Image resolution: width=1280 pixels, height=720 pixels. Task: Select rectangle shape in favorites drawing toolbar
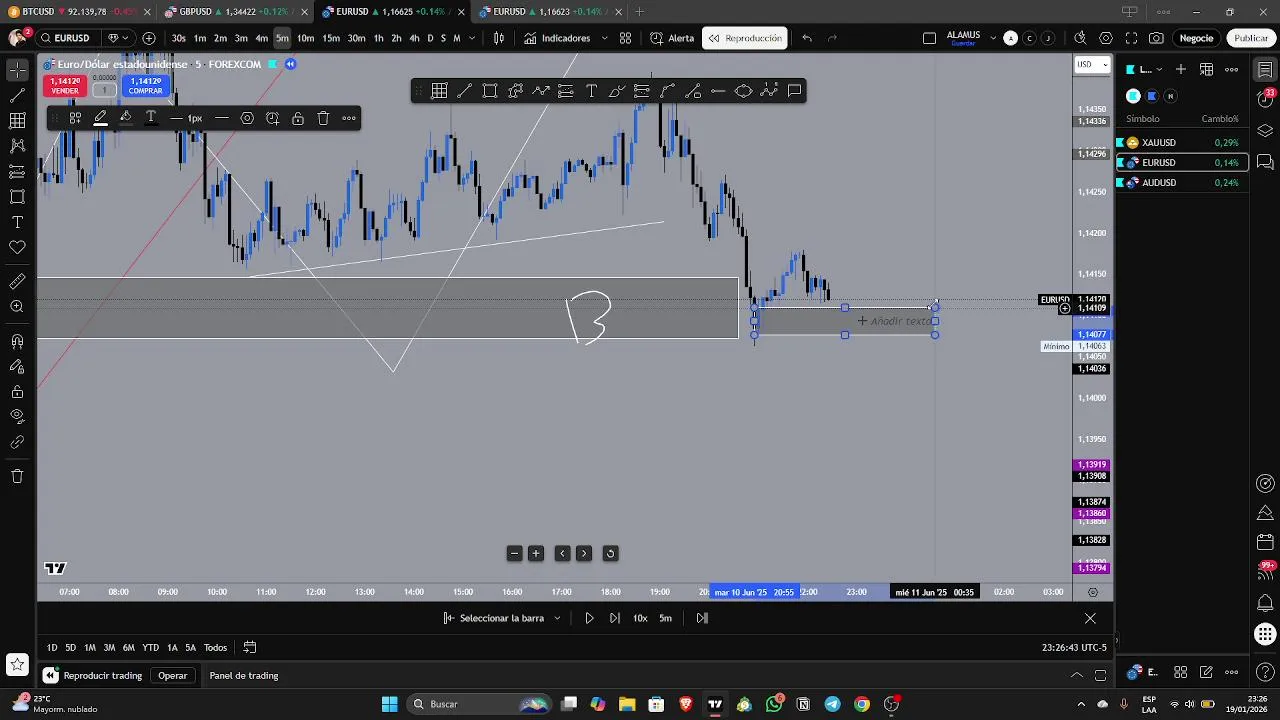pos(490,91)
